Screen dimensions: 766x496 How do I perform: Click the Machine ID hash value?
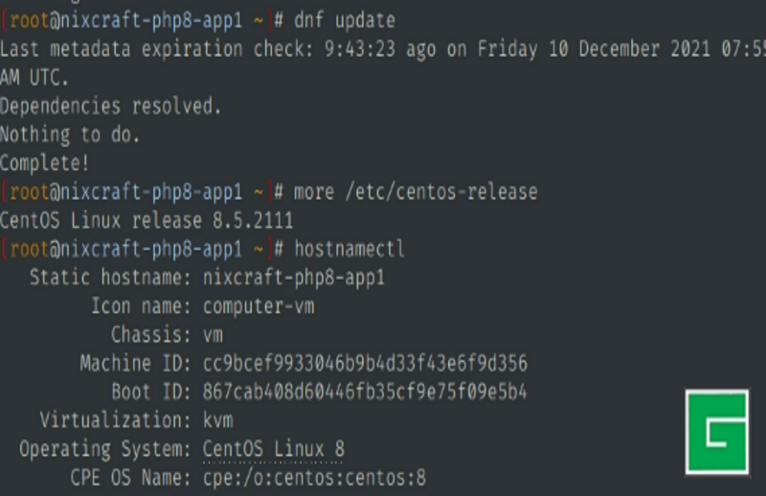click(364, 362)
